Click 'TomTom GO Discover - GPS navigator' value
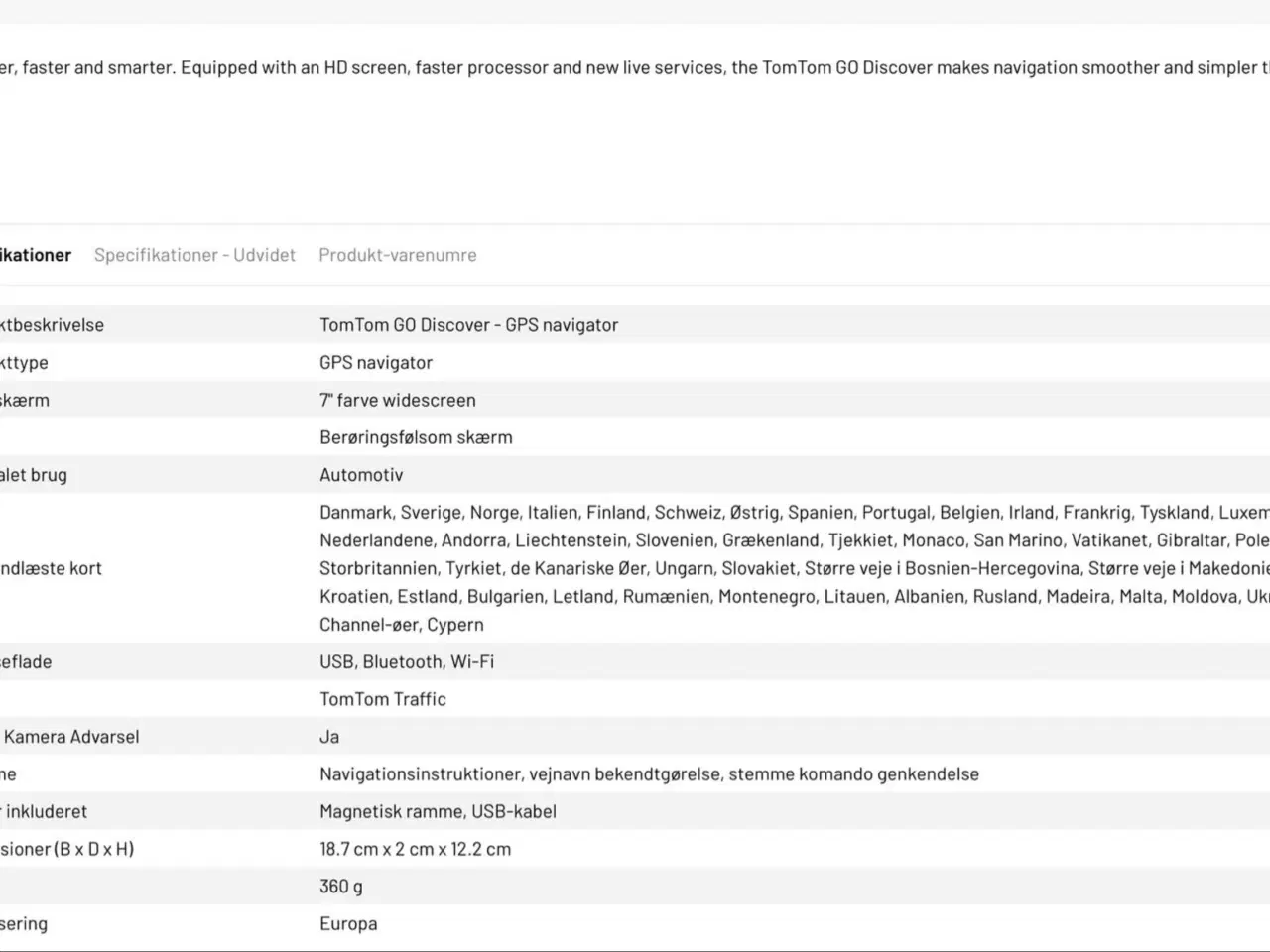Screen dimensions: 1270x952 pyautogui.click(x=468, y=325)
